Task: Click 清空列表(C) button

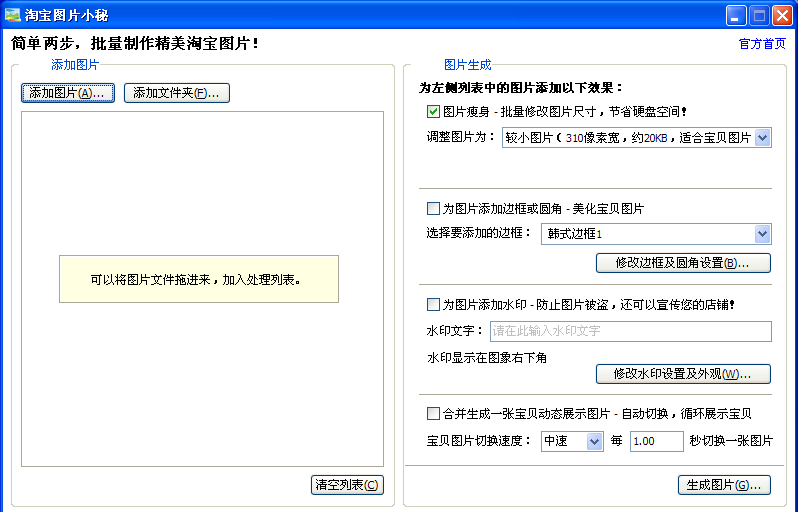Action: tap(347, 485)
